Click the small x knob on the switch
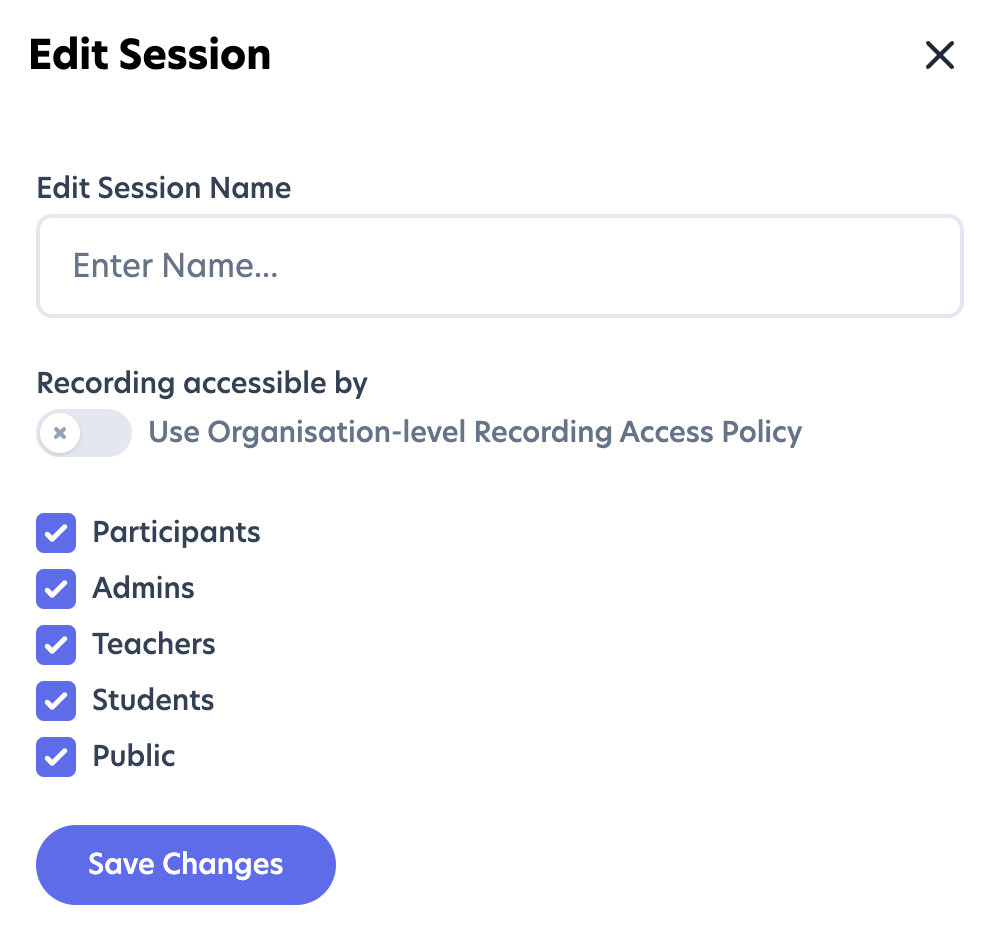This screenshot has width=998, height=938. coord(60,433)
